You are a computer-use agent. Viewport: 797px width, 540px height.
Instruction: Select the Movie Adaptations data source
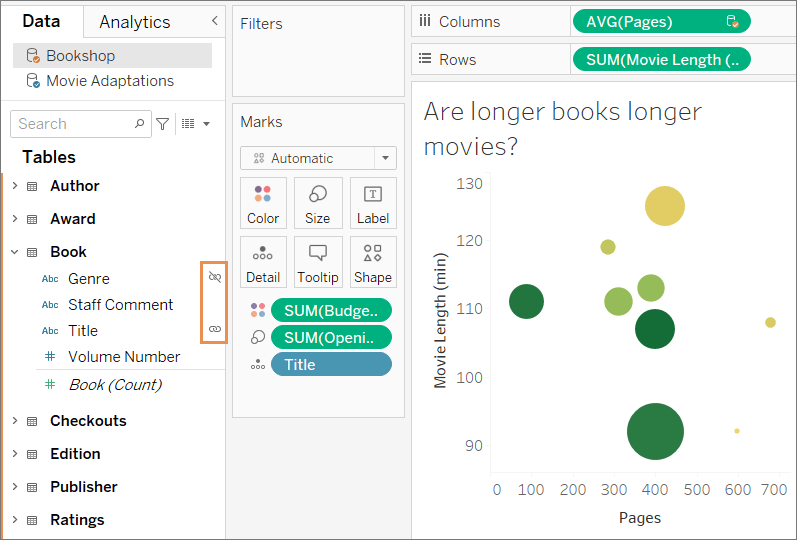click(110, 81)
